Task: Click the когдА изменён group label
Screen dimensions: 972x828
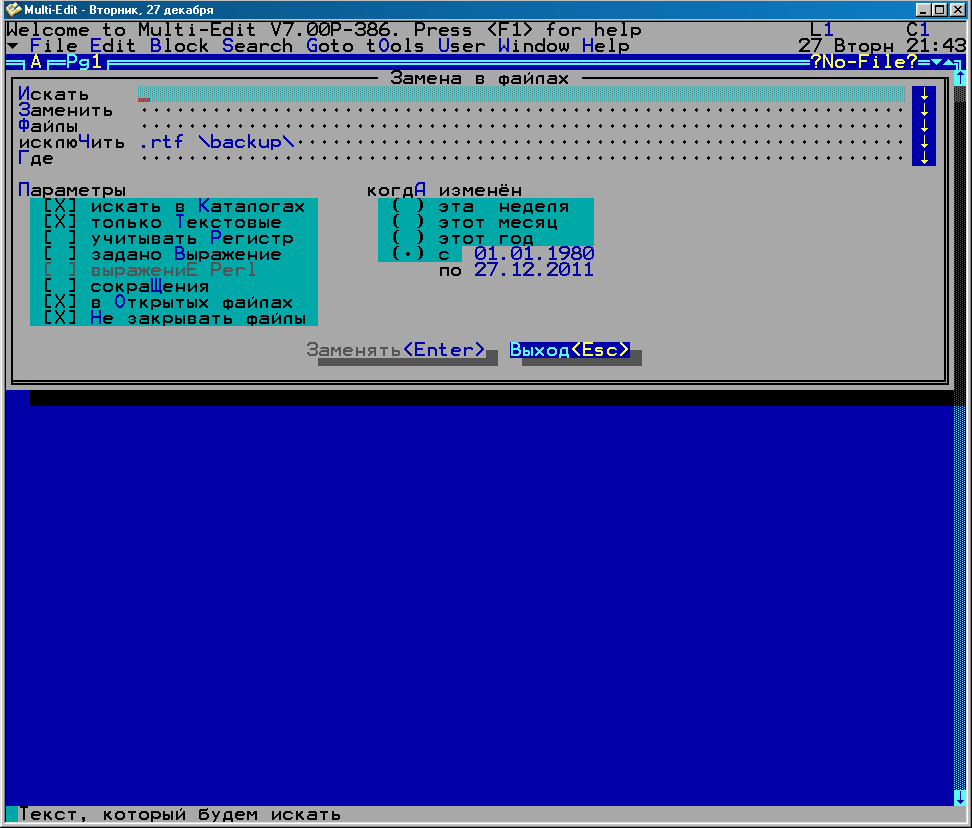Action: pos(444,190)
